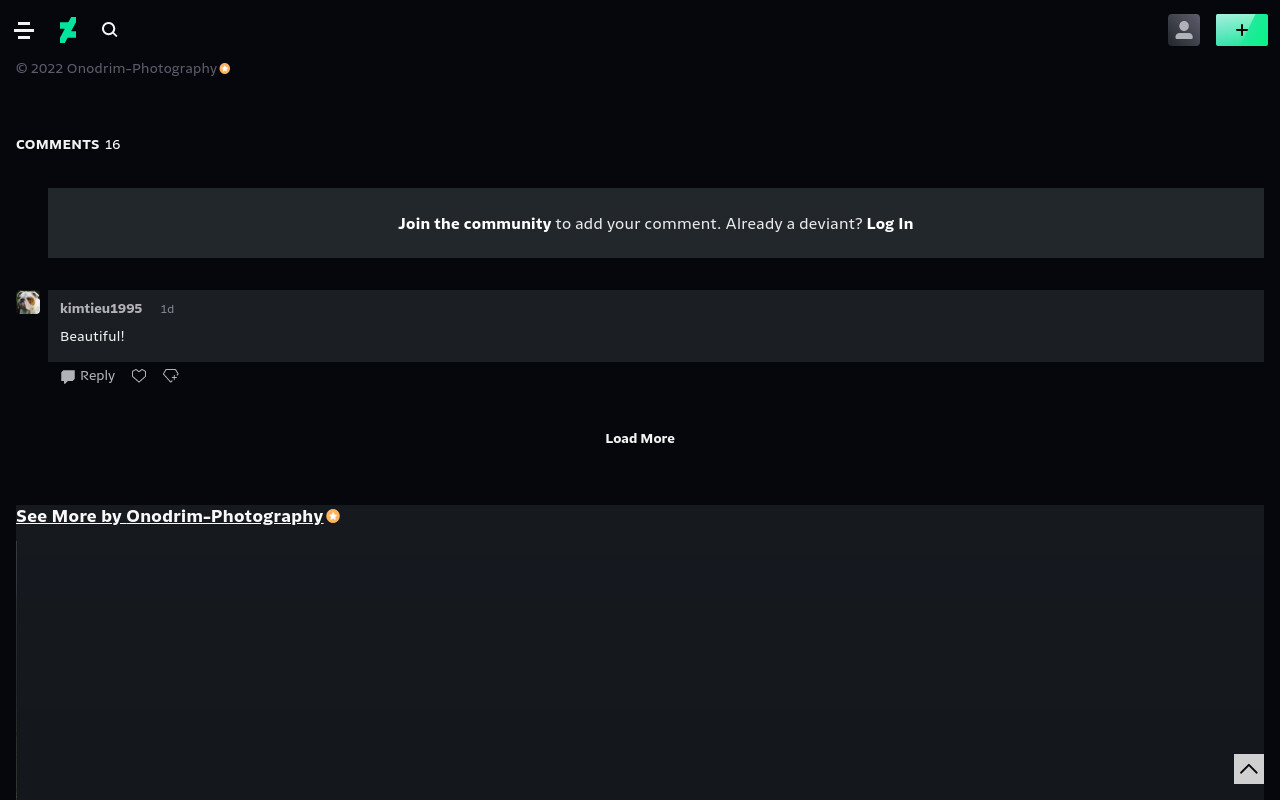Click the Reply speech bubble icon
Screen dimensions: 1280x800
click(x=68, y=377)
